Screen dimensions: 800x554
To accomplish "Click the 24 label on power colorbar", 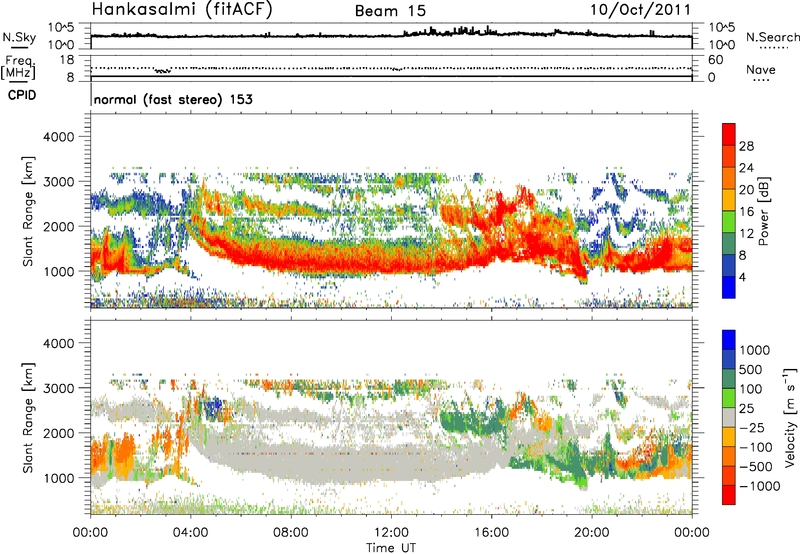I will coord(746,168).
